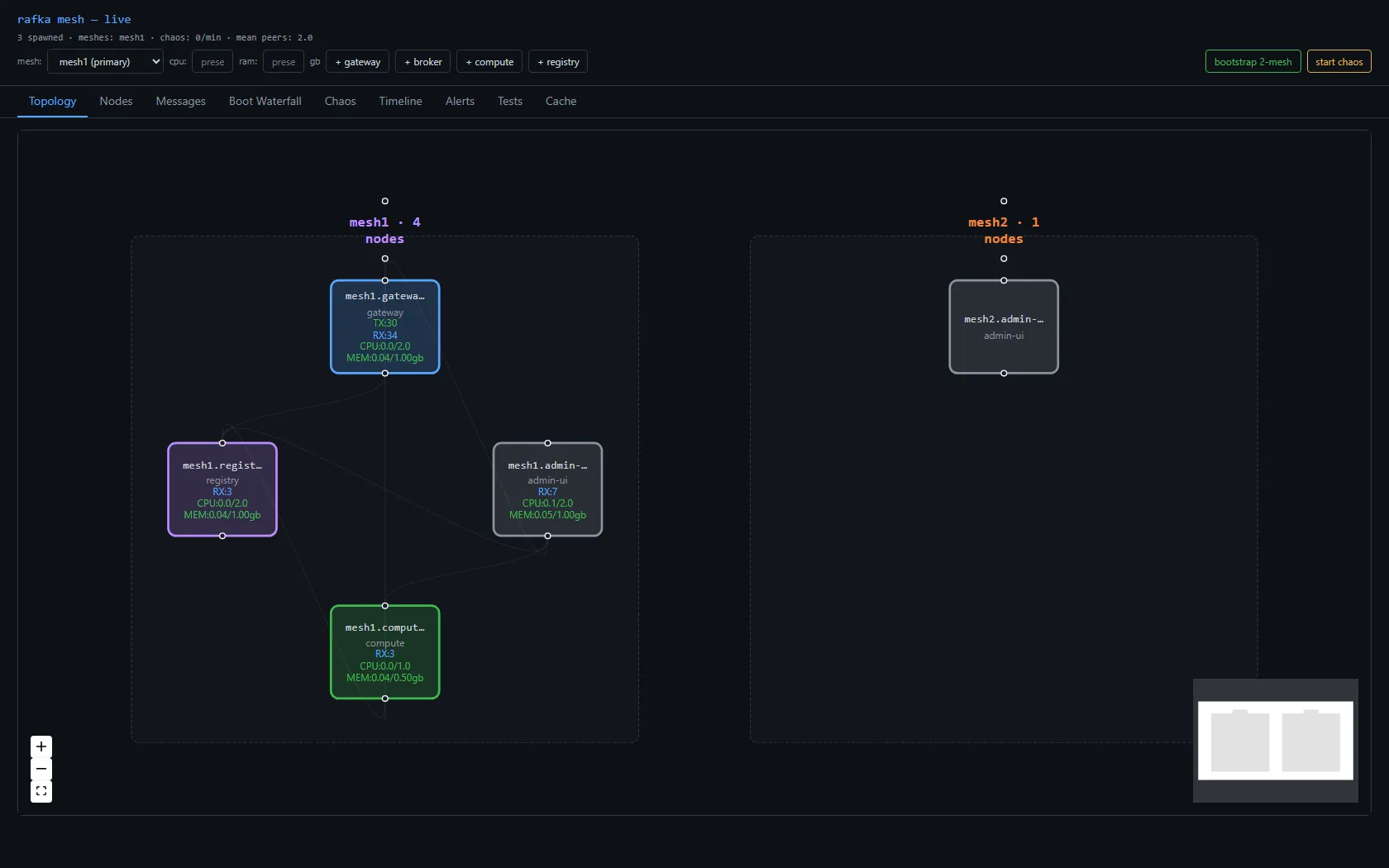This screenshot has width=1389, height=868.
Task: Click the 'rafka mesh — live' title
Action: click(x=74, y=19)
